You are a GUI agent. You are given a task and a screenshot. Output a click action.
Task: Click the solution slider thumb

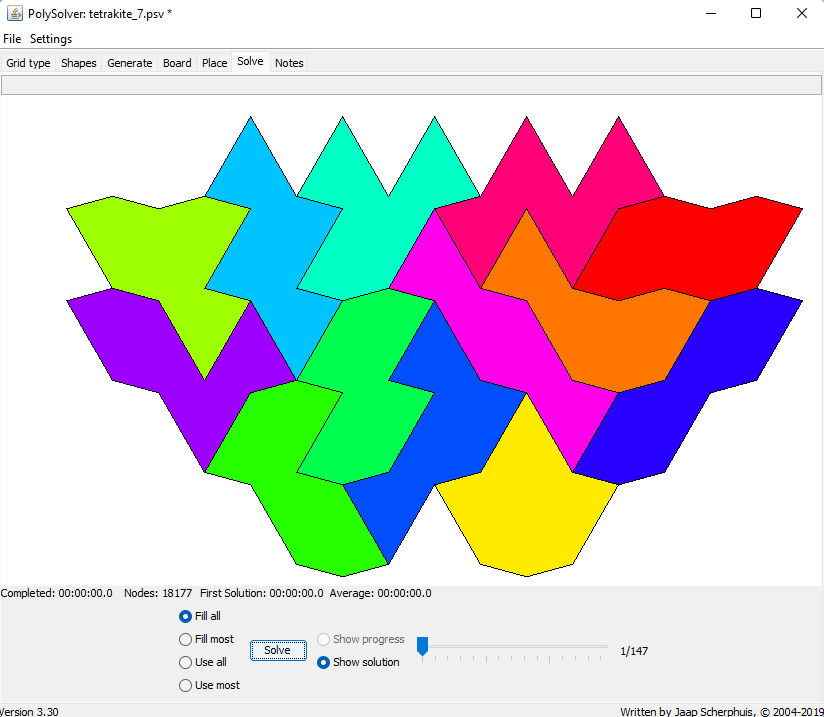(422, 646)
